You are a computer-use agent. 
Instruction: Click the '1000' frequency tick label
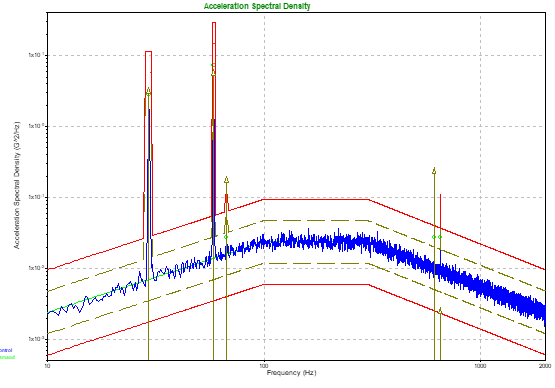coord(480,366)
